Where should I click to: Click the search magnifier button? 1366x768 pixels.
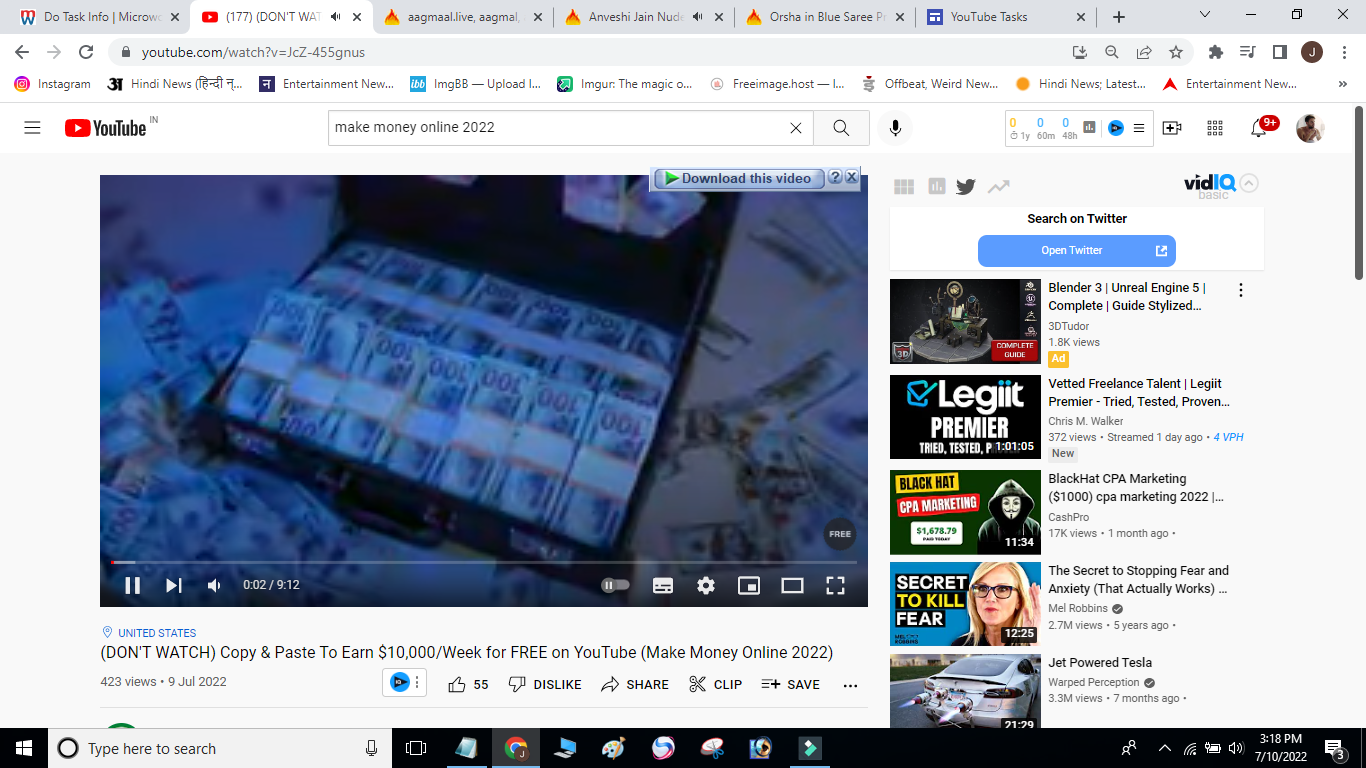click(x=841, y=128)
